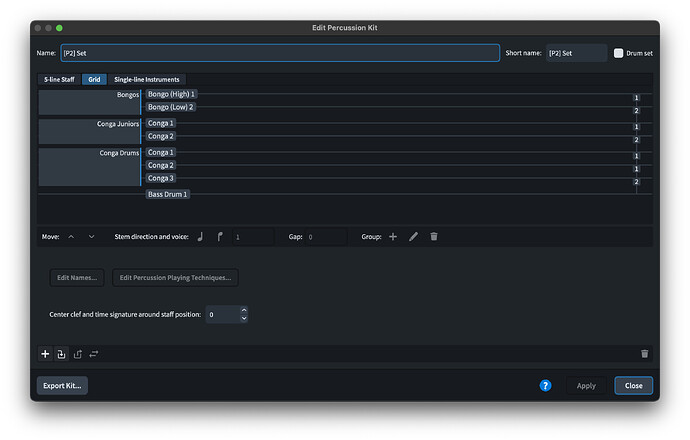The width and height of the screenshot is (690, 440).
Task: Click the Gap value field
Action: tap(326, 237)
